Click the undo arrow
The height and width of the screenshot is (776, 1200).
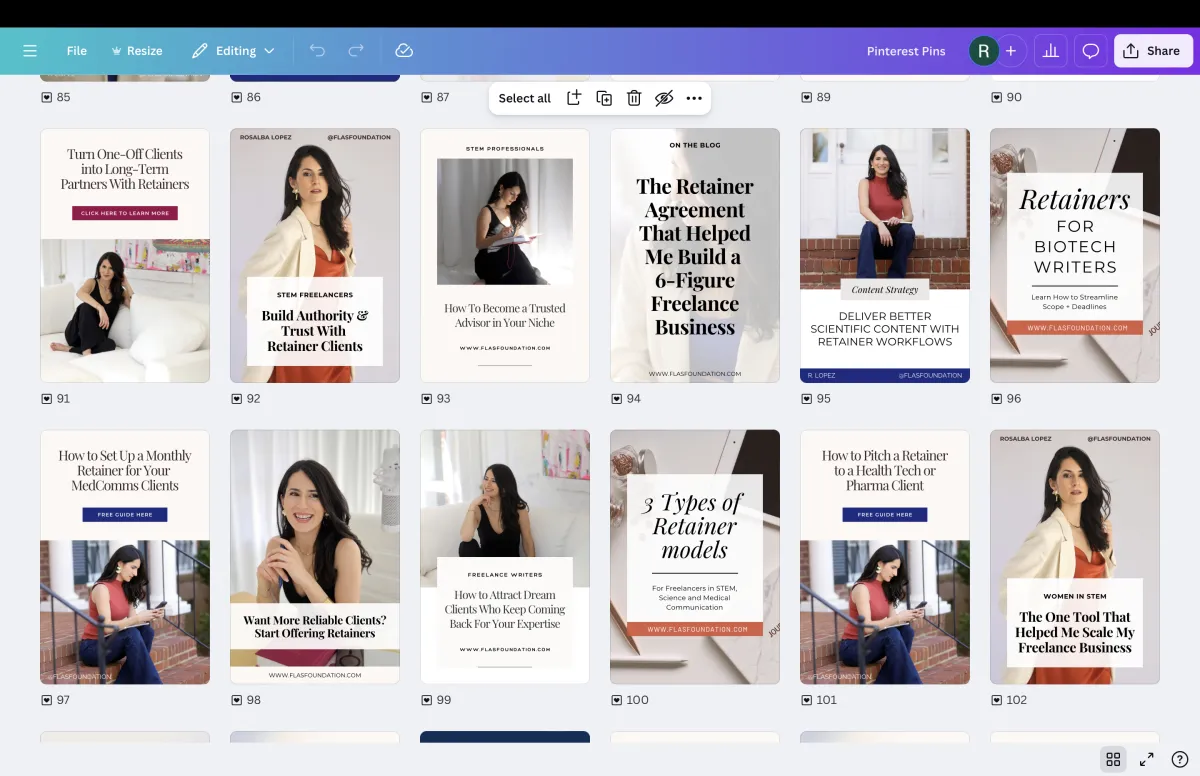(x=317, y=51)
